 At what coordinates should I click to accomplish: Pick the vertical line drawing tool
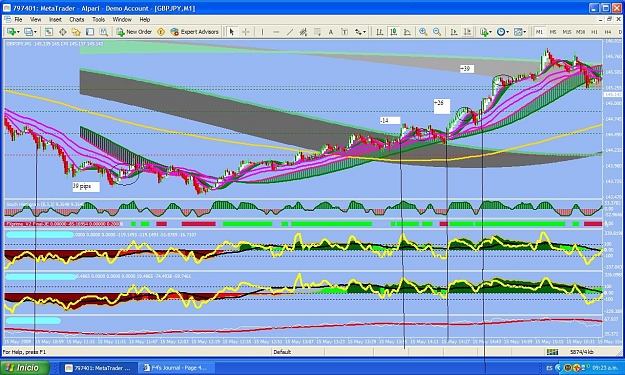coord(262,32)
